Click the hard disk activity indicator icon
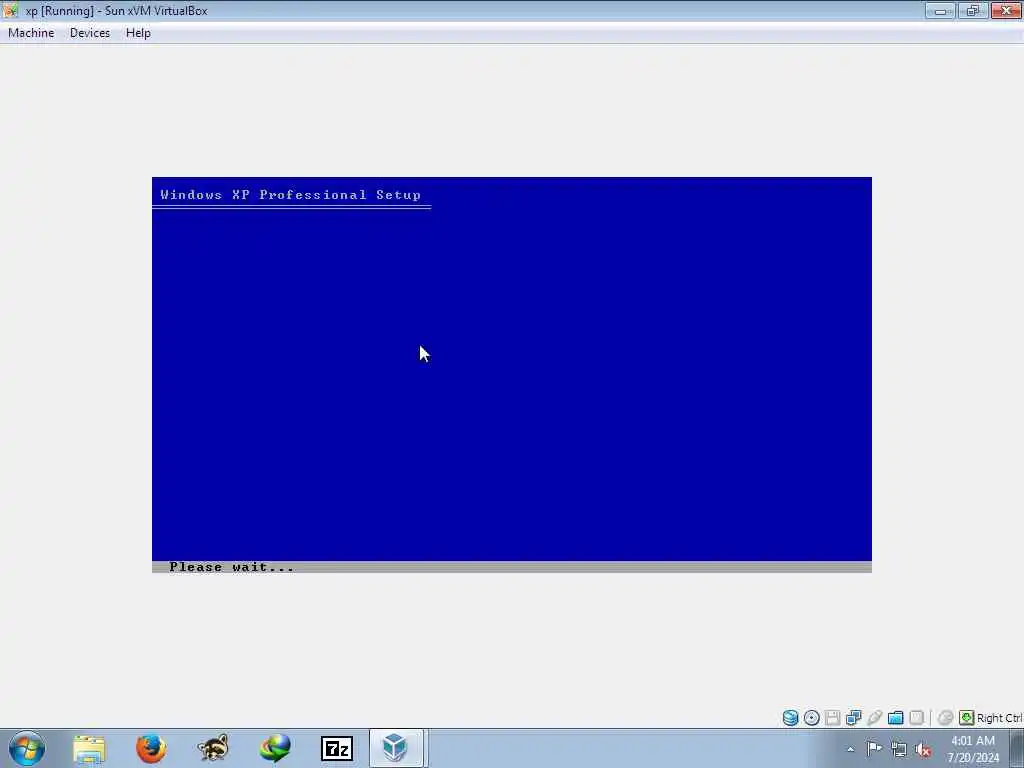Screen dimensions: 1024x768 [x=790, y=718]
